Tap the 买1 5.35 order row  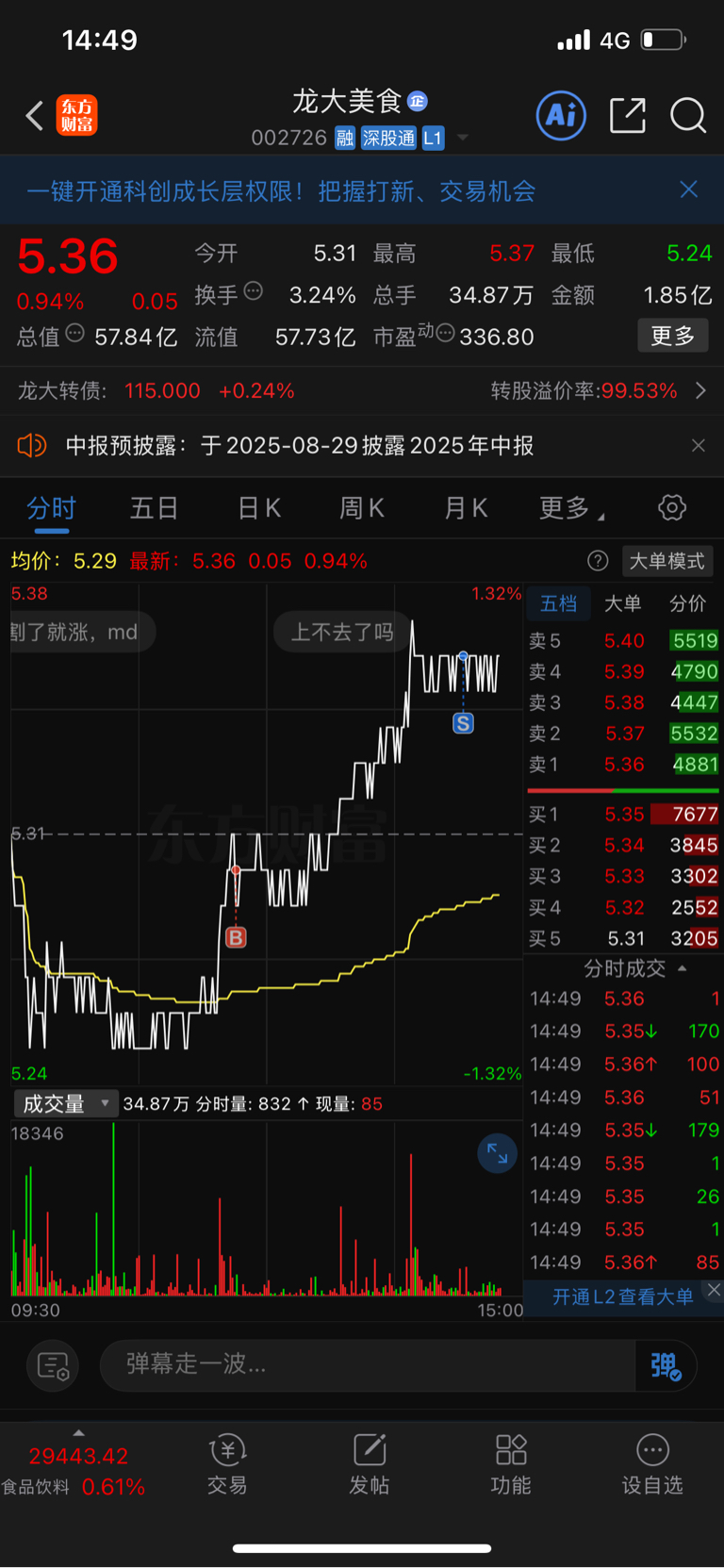tap(623, 815)
